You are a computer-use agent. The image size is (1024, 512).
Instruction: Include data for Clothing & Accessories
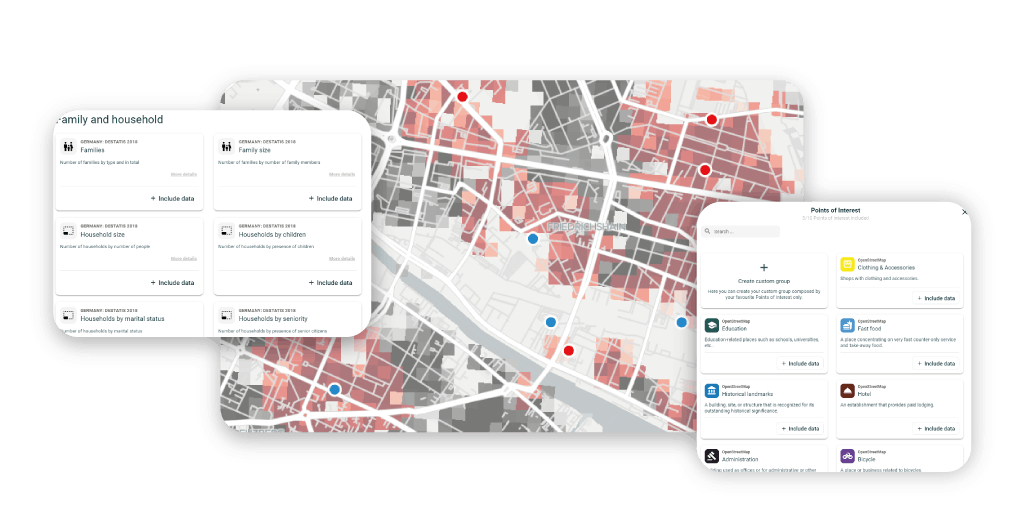pyautogui.click(x=936, y=298)
